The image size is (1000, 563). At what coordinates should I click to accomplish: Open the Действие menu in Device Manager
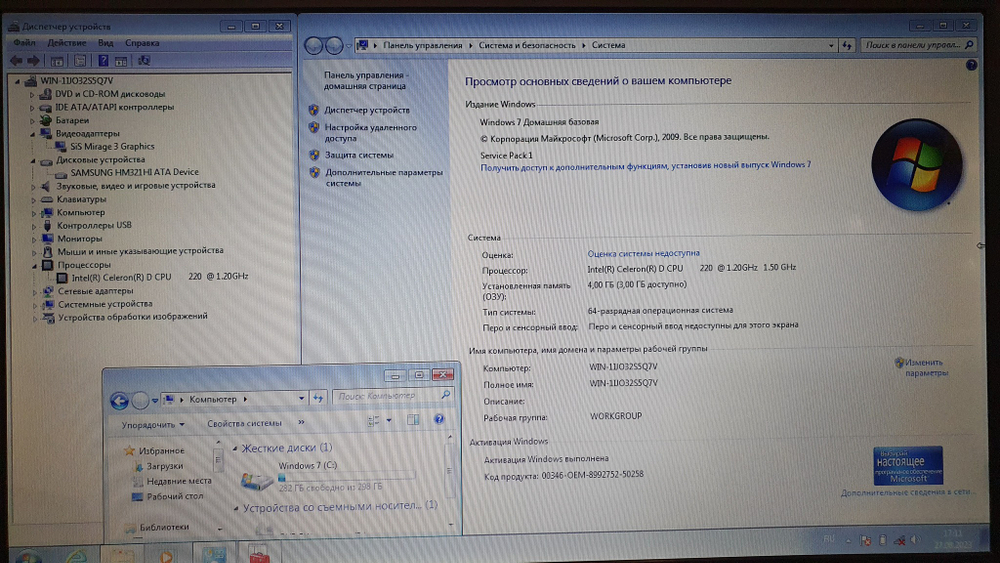click(66, 43)
